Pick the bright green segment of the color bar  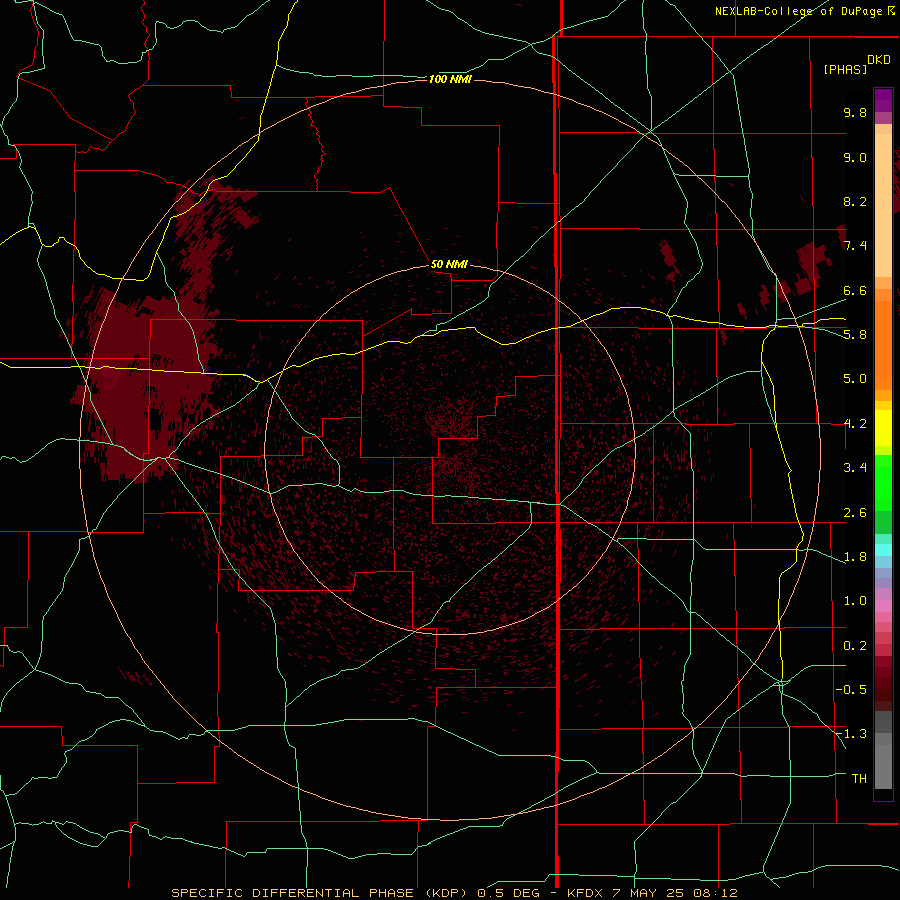point(883,482)
